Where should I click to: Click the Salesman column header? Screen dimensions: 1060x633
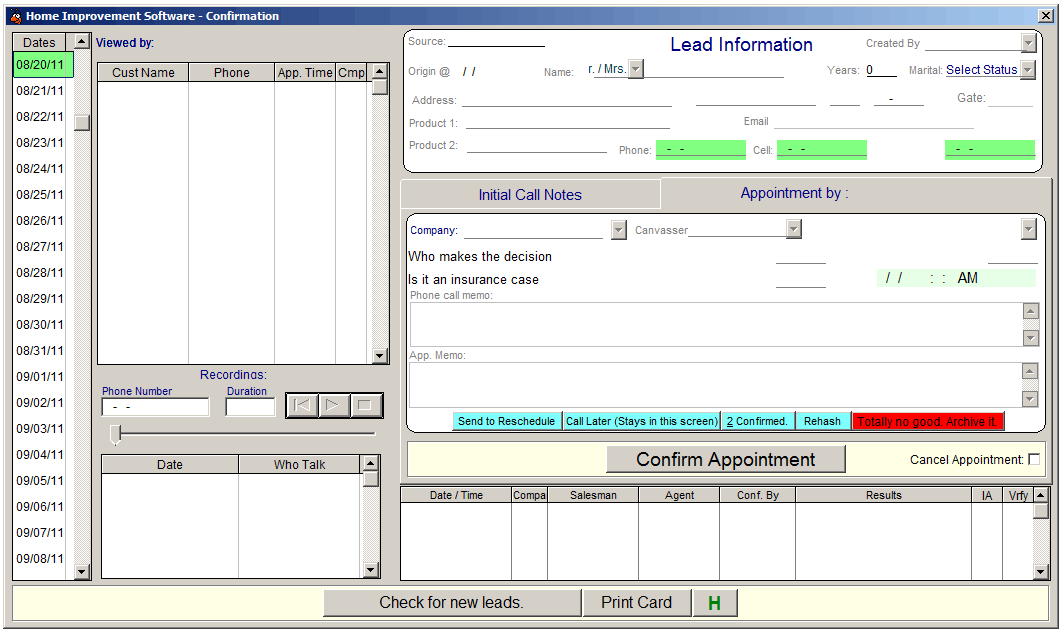tap(593, 495)
